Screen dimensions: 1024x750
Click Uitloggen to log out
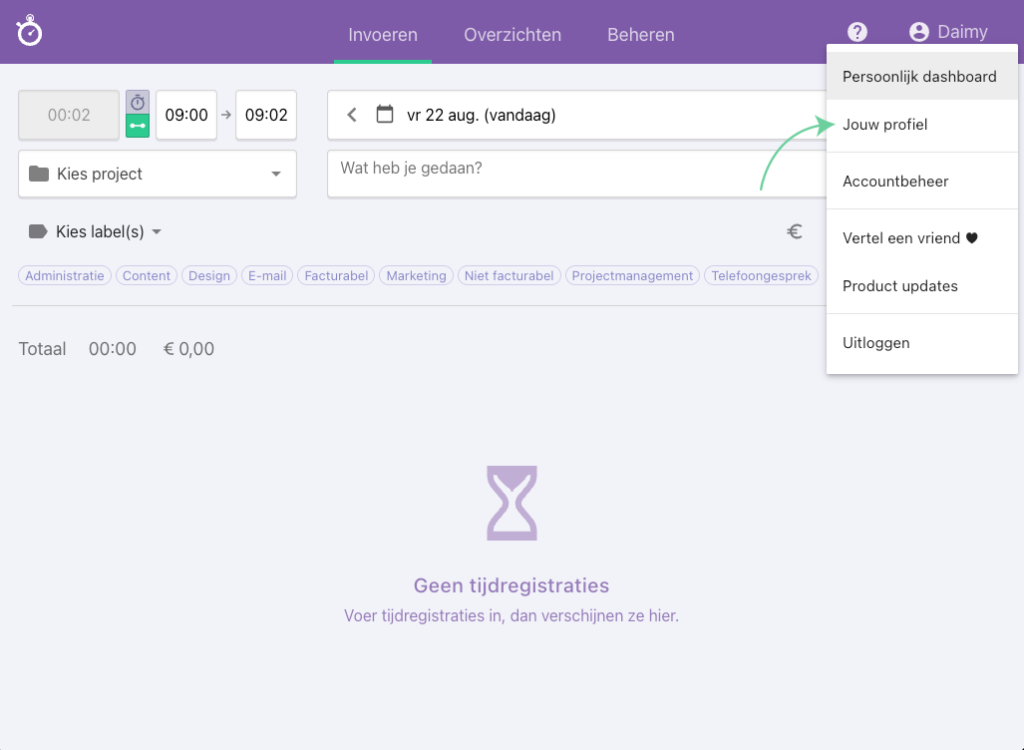pos(876,343)
